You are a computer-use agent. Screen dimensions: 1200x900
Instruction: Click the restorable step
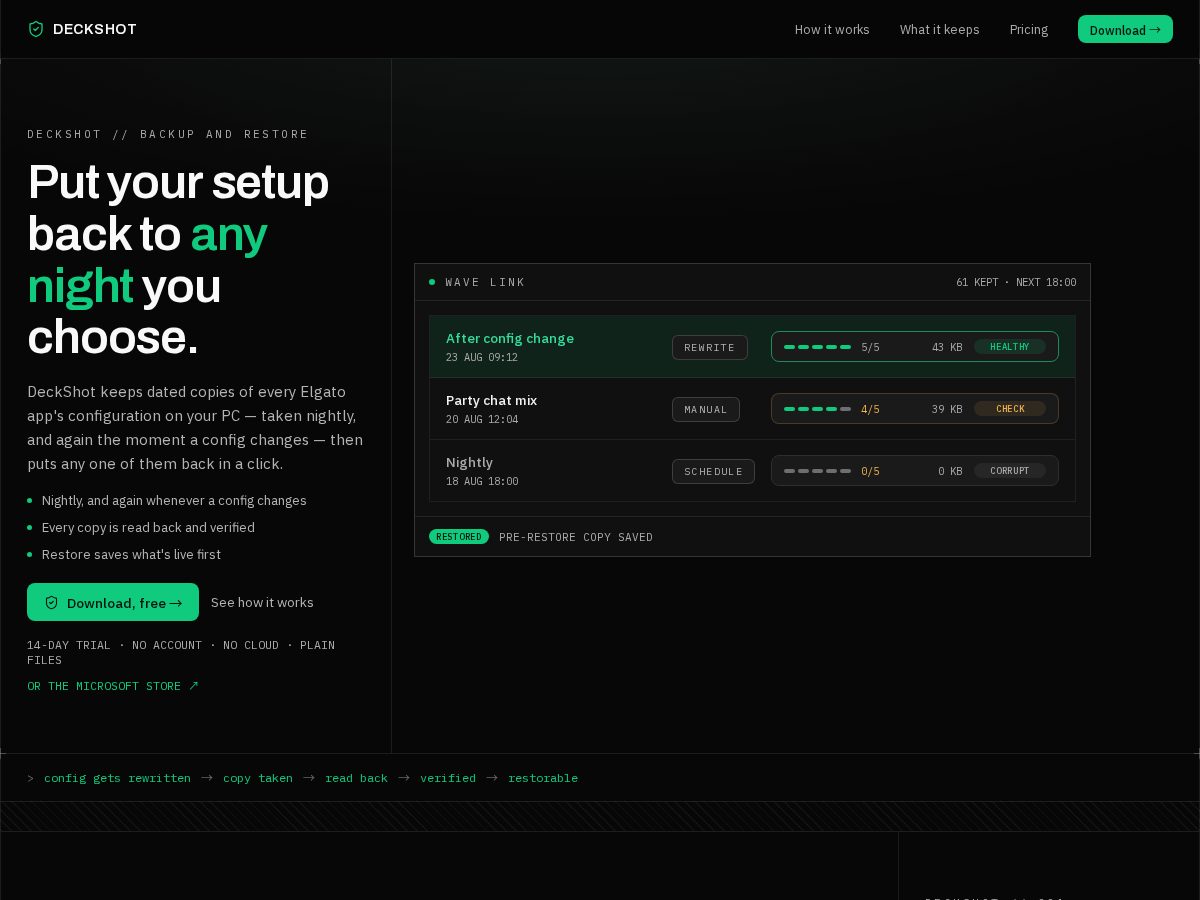point(543,778)
